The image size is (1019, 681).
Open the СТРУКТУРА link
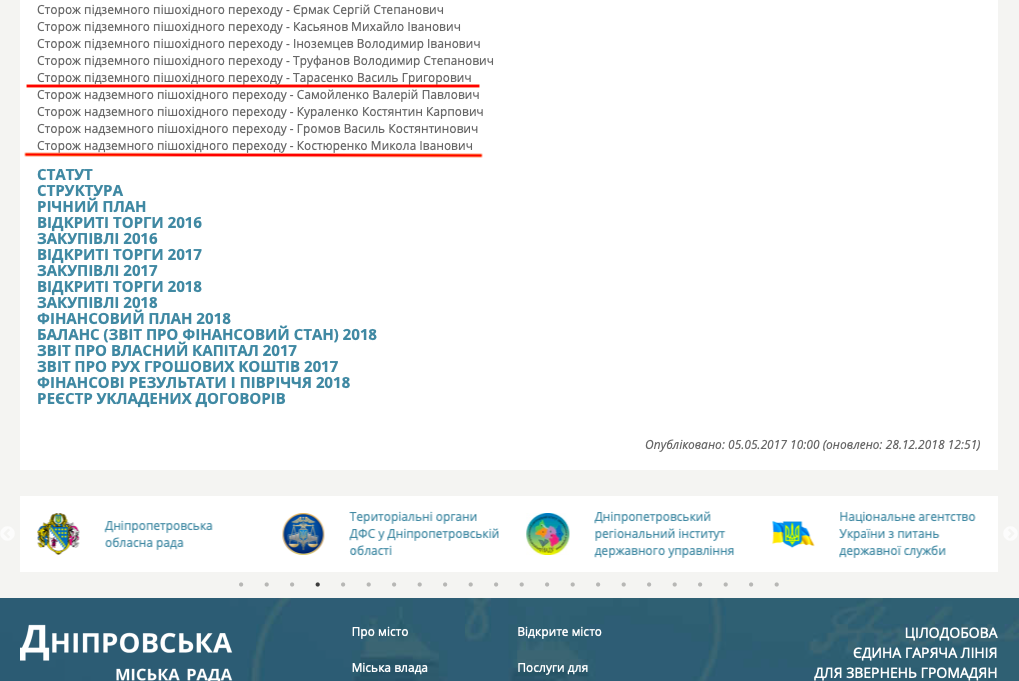point(80,191)
